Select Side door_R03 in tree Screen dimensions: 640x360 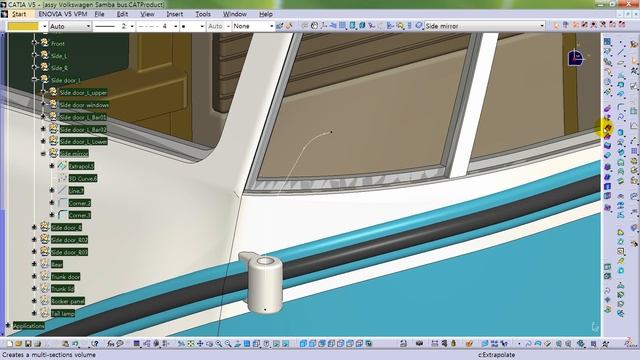click(69, 252)
